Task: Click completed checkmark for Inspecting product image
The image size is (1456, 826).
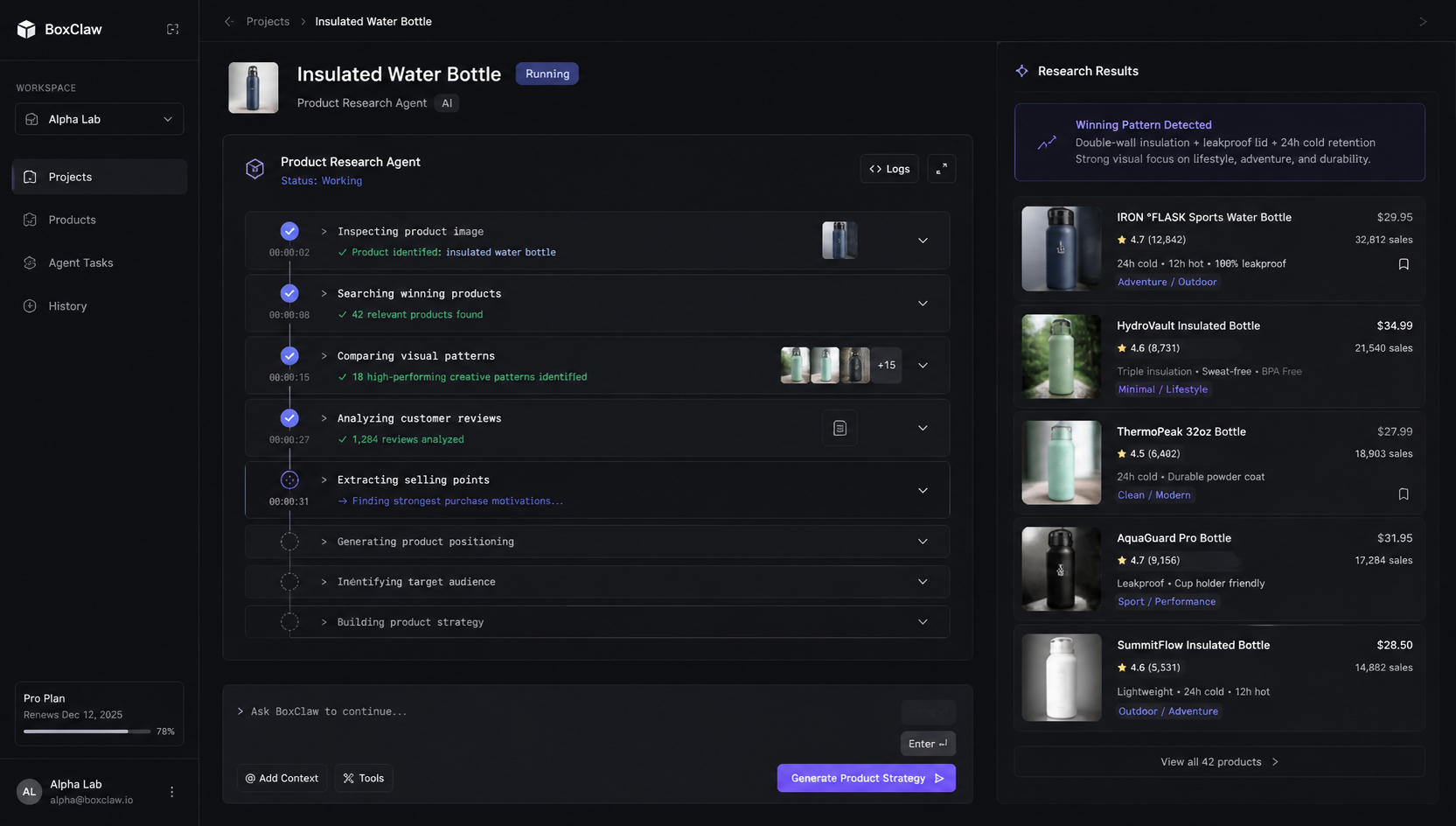Action: point(289,231)
